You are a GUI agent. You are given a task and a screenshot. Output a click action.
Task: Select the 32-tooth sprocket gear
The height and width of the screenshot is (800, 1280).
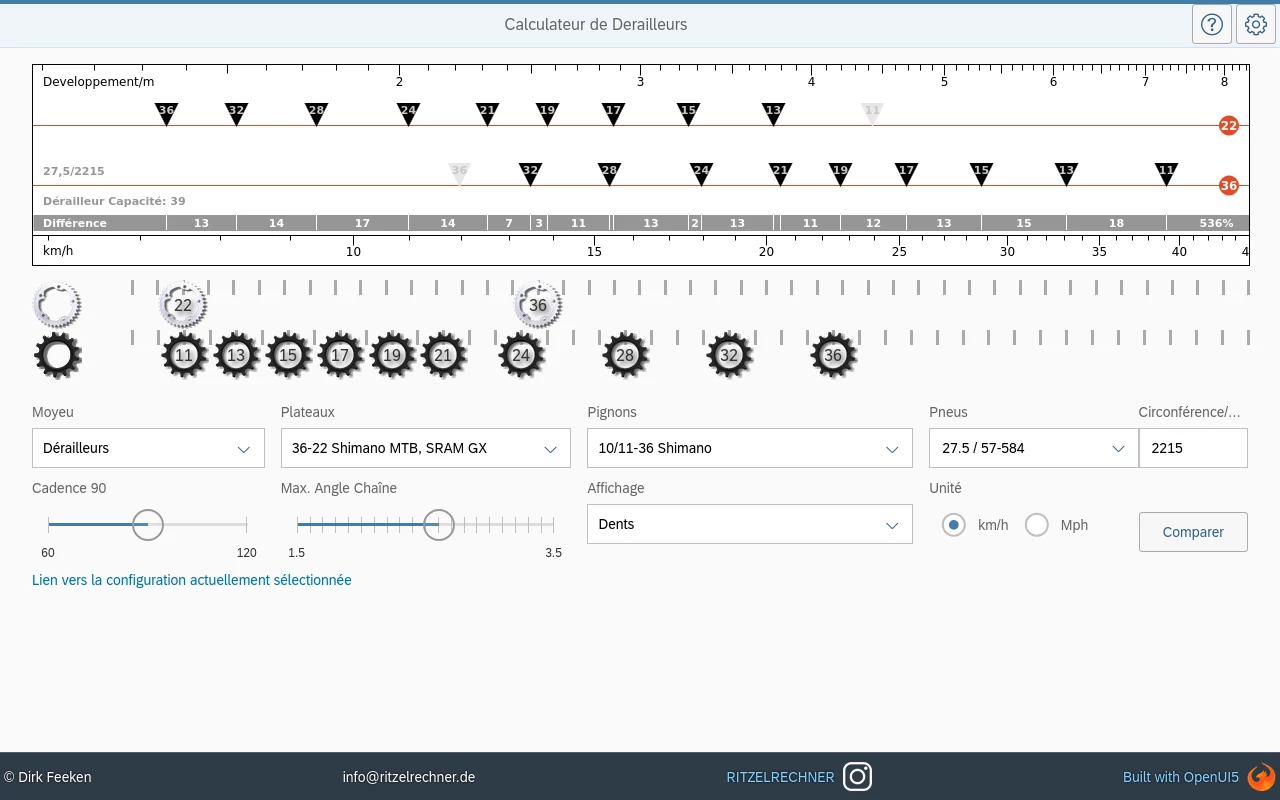tap(729, 355)
